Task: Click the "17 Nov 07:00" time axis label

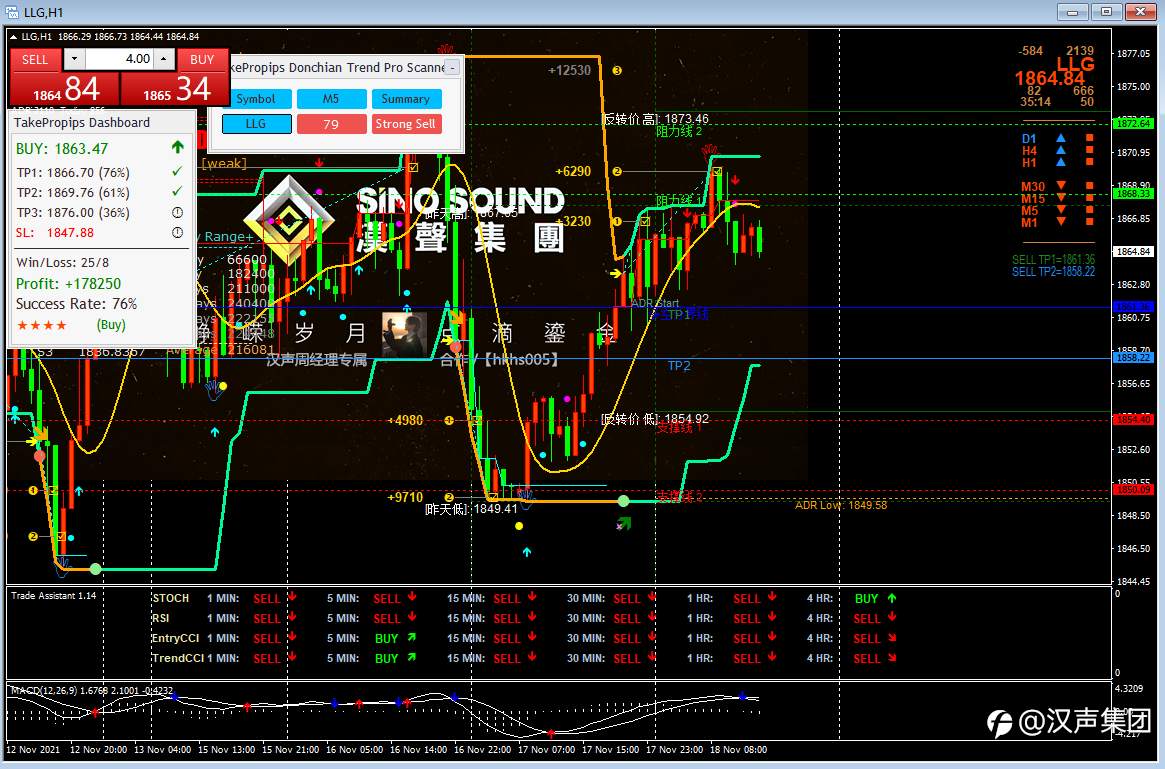Action: (546, 749)
